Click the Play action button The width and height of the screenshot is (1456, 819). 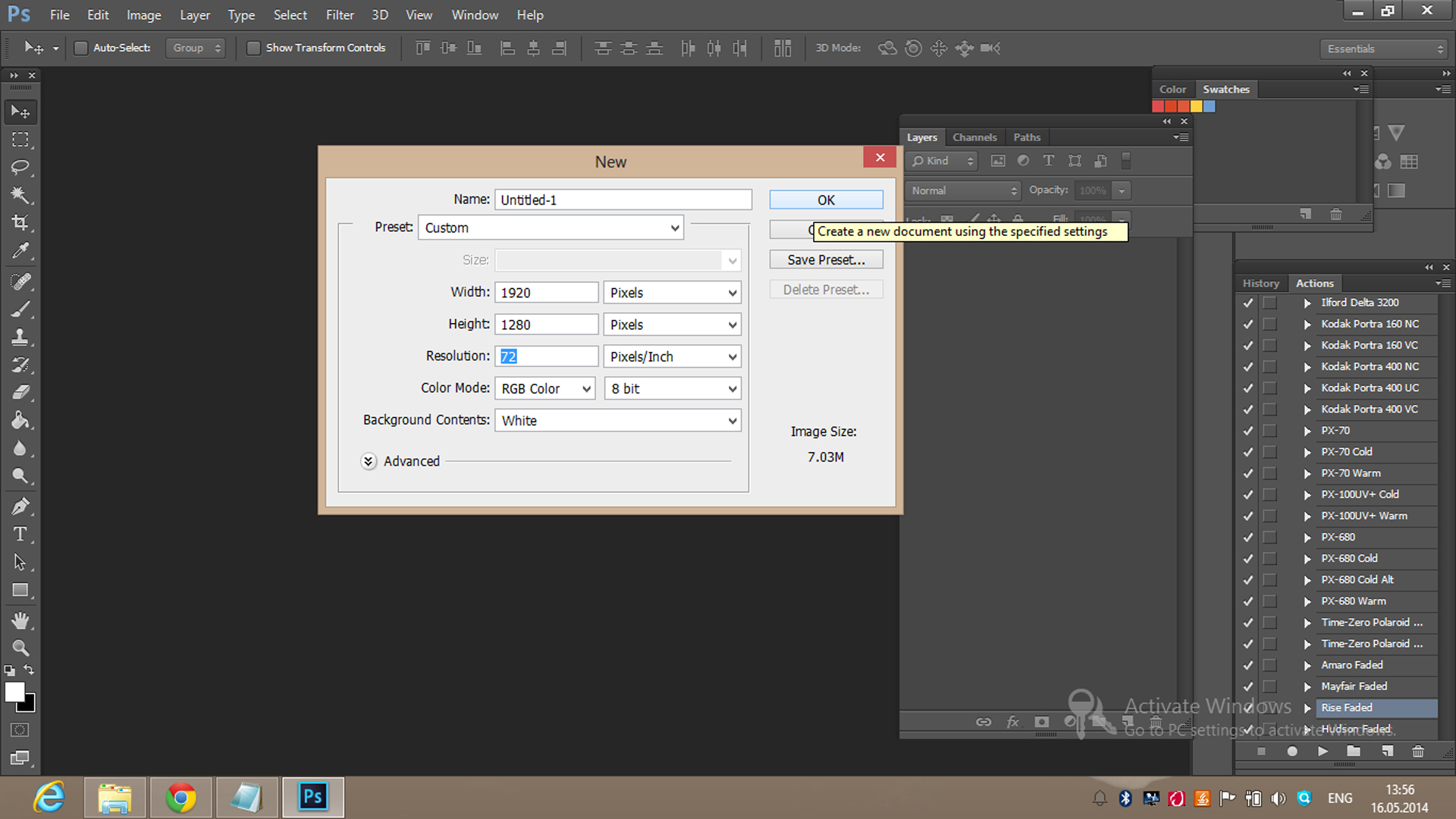click(1323, 751)
